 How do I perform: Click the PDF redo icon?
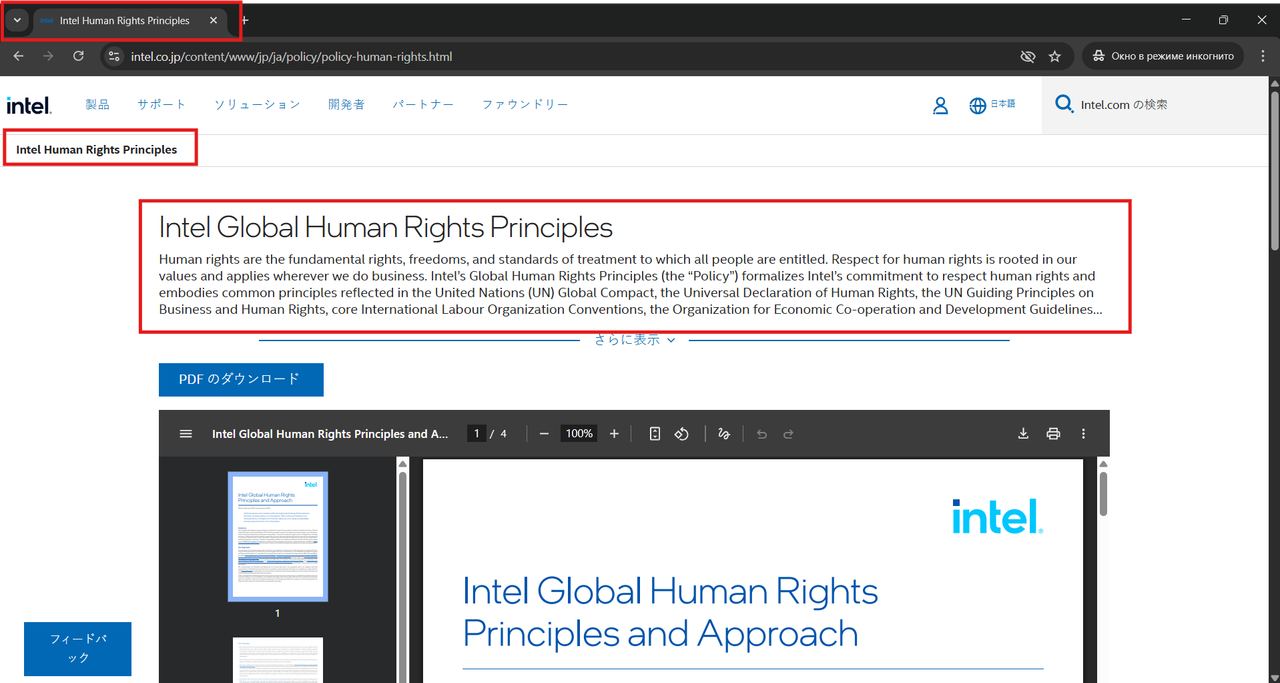(788, 434)
